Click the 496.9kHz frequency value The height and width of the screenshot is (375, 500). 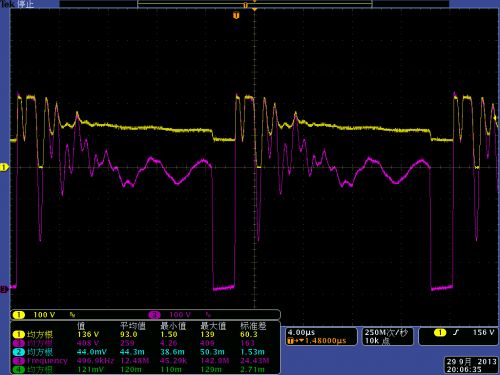pyautogui.click(x=95, y=361)
